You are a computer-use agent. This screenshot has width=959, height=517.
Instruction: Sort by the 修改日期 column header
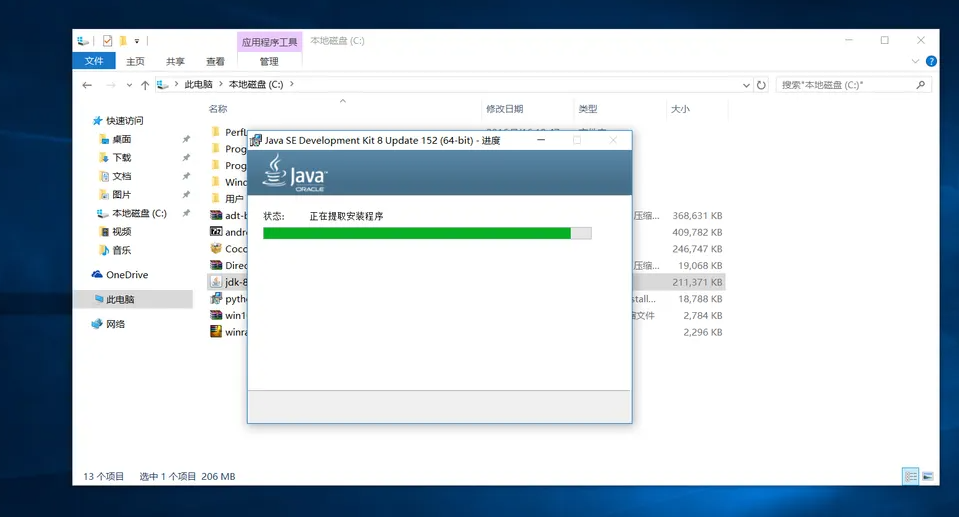(505, 109)
